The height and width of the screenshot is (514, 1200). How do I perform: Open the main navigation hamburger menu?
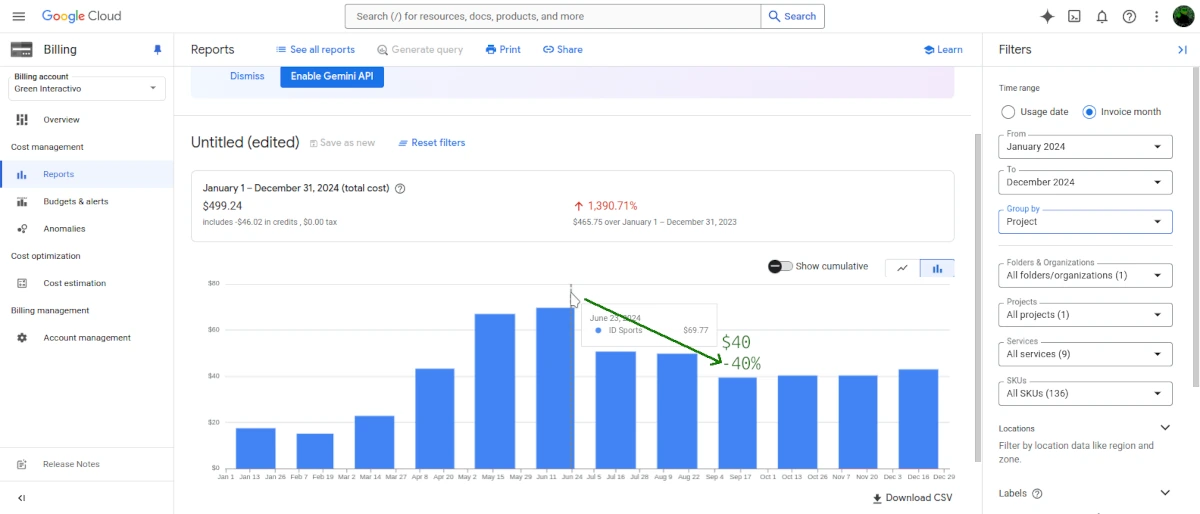tap(18, 16)
